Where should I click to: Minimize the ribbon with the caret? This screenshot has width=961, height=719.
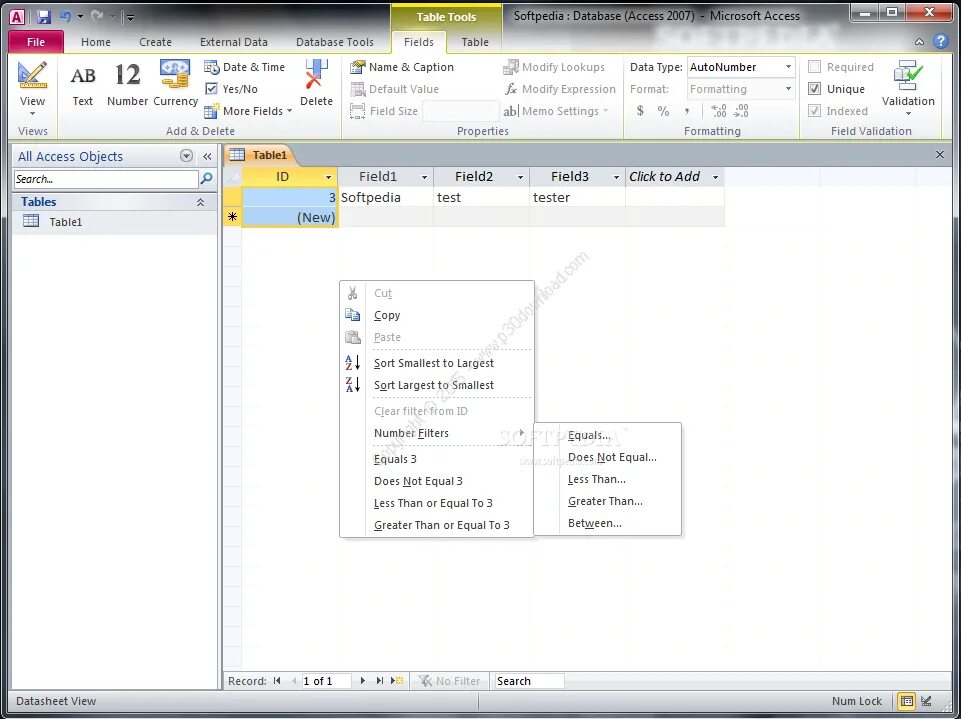click(919, 42)
